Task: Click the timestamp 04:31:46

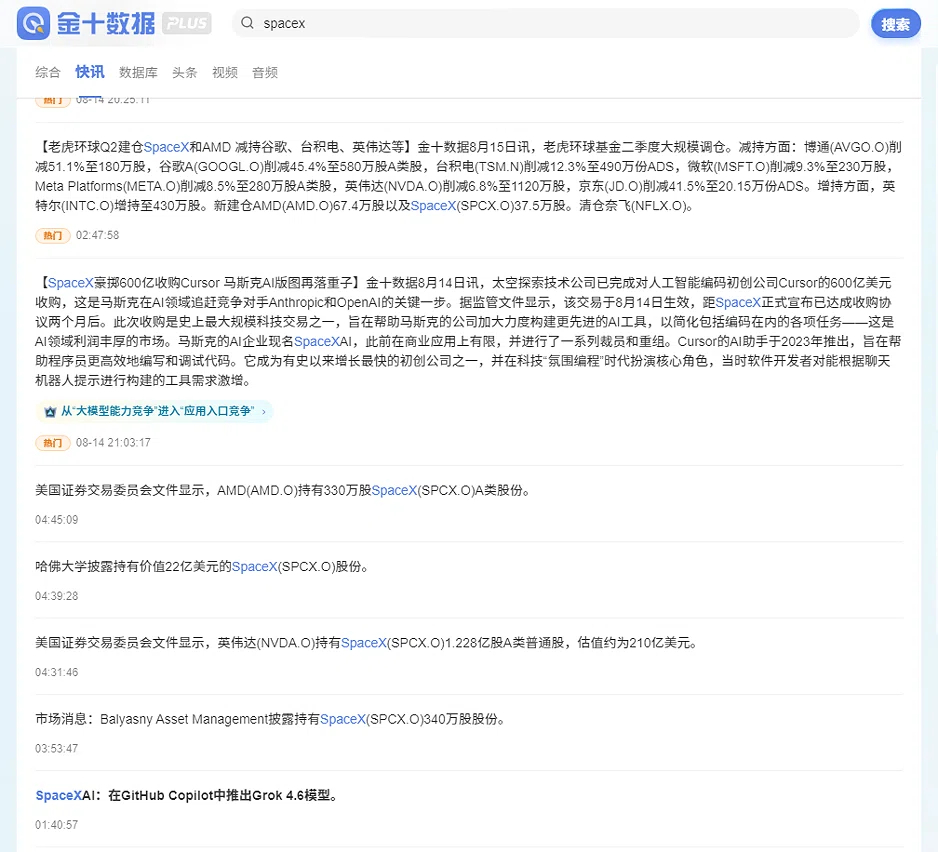Action: (x=56, y=672)
